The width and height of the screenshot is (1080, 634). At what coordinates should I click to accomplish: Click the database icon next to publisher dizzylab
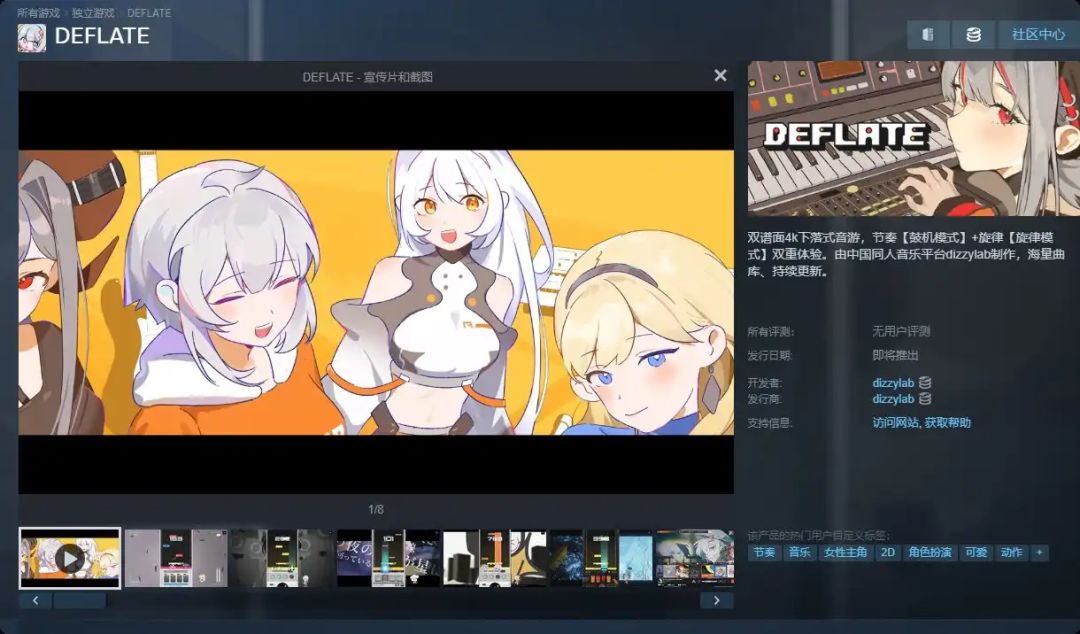pos(925,399)
